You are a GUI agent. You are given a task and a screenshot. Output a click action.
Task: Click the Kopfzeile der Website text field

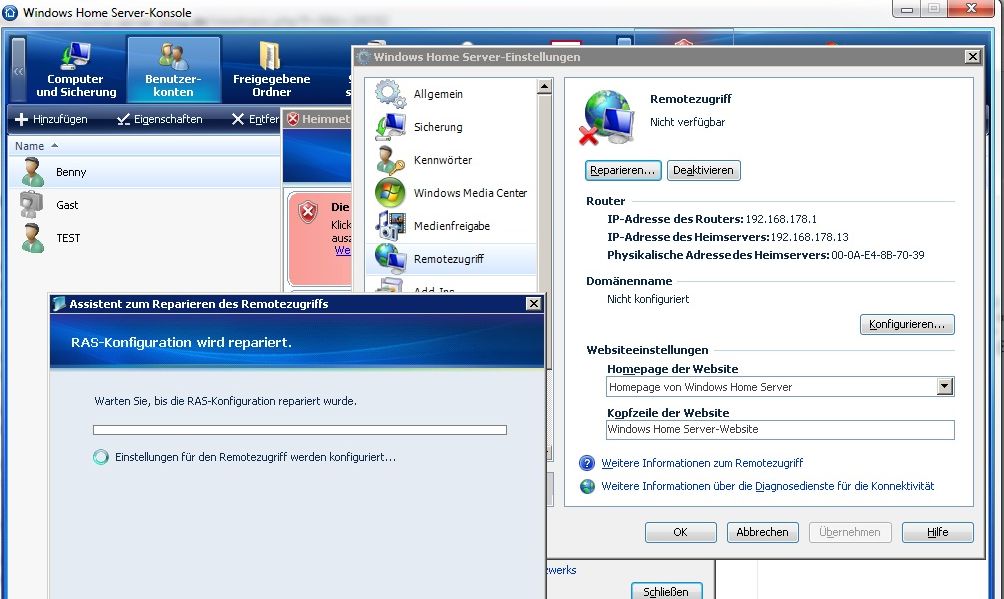pyautogui.click(x=780, y=429)
